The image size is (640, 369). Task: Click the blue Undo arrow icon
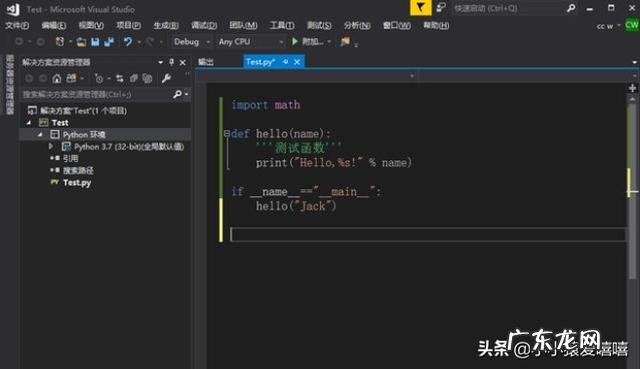pos(128,41)
